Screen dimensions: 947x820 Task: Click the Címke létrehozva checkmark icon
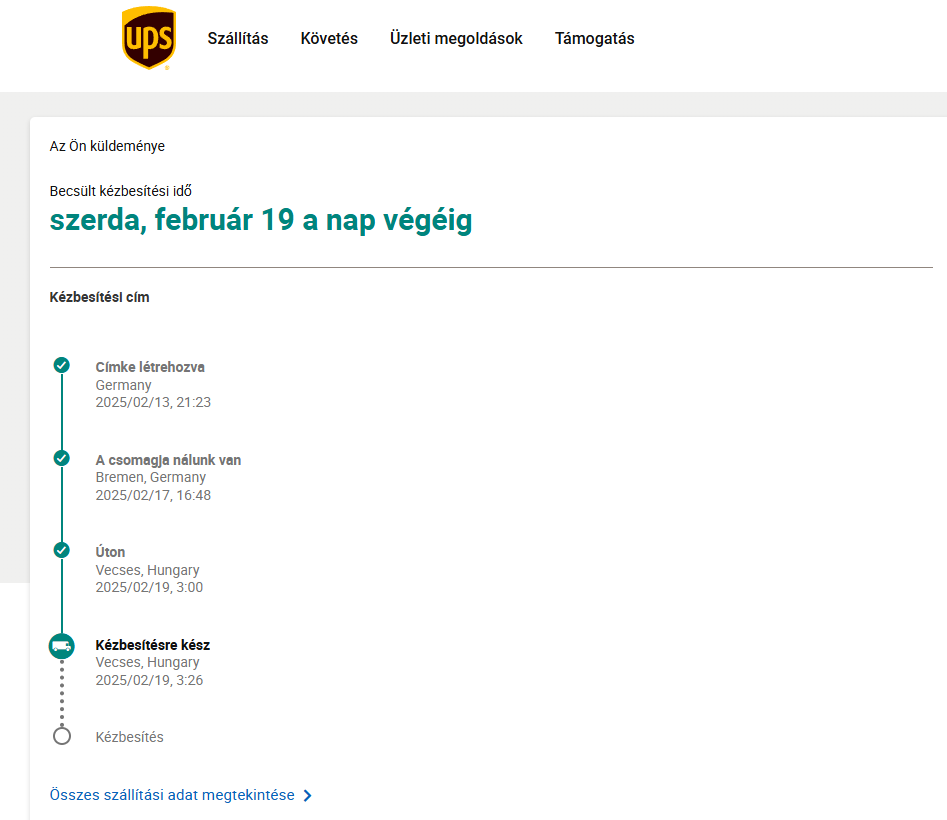tap(62, 365)
